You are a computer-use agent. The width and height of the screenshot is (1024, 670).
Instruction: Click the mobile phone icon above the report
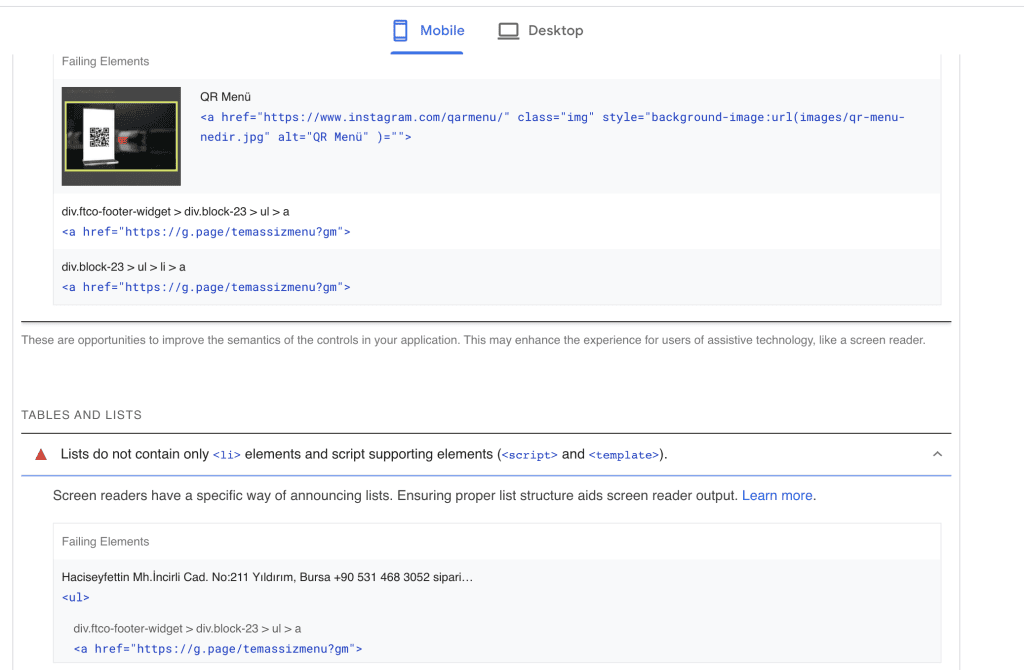[x=401, y=30]
